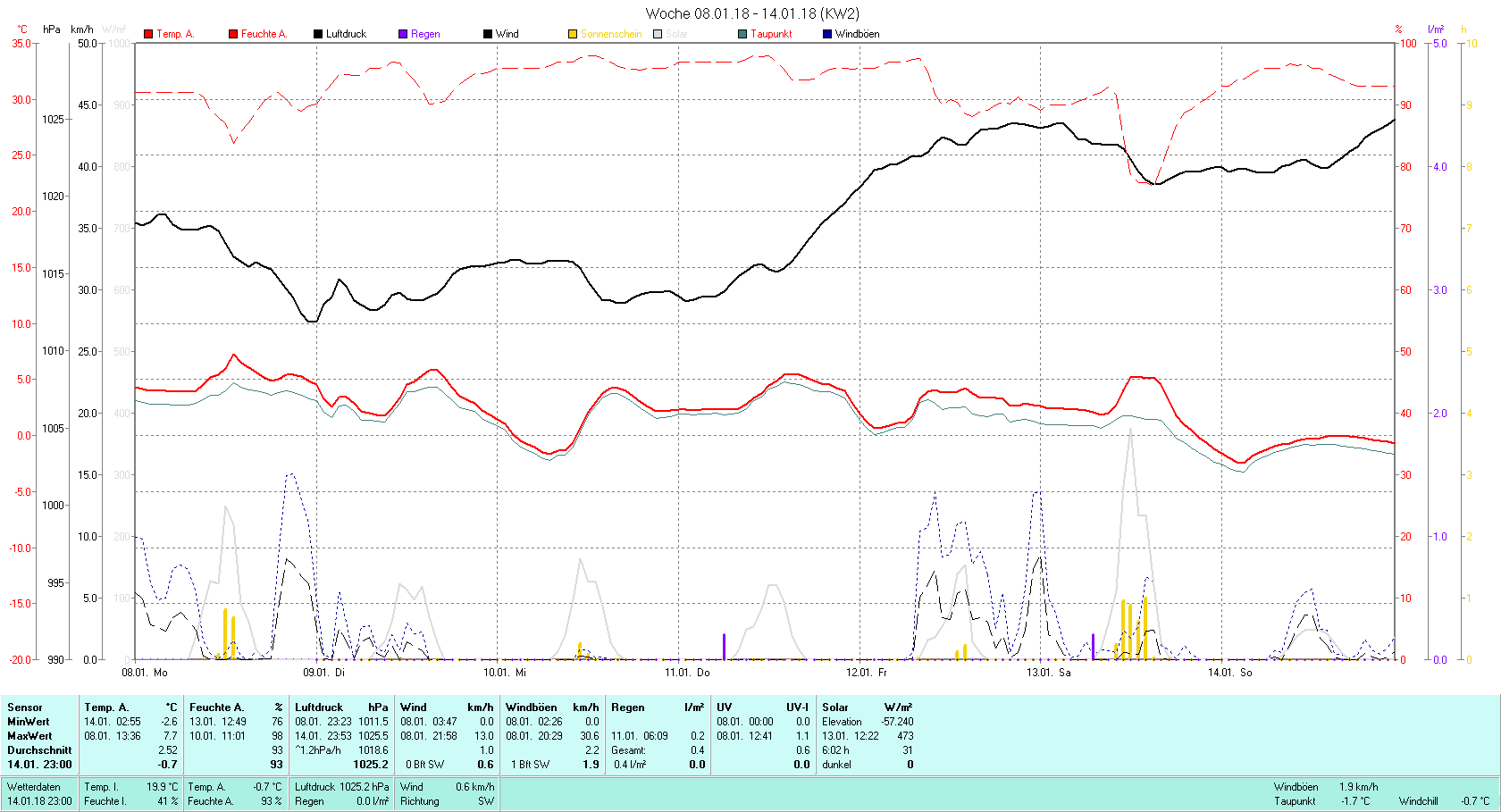
Task: Click the red Temp. A. legend square
Action: pos(148,34)
